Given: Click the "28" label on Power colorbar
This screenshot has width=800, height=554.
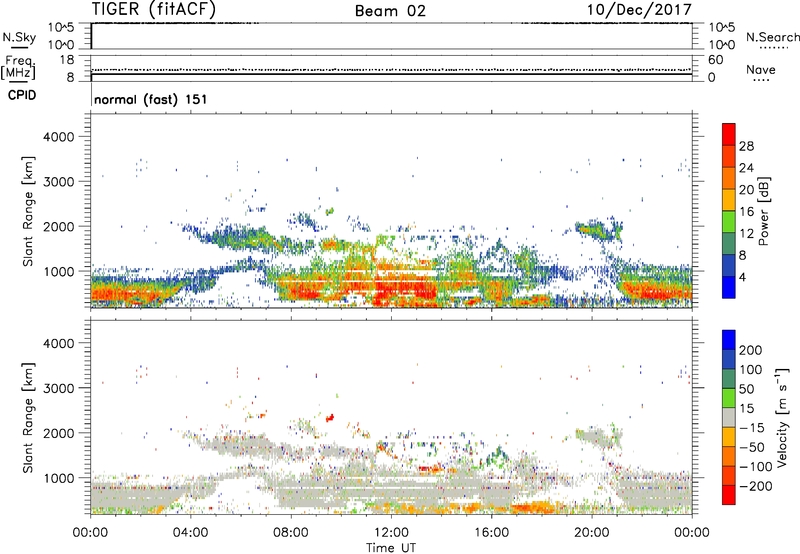Looking at the screenshot, I should 746,146.
